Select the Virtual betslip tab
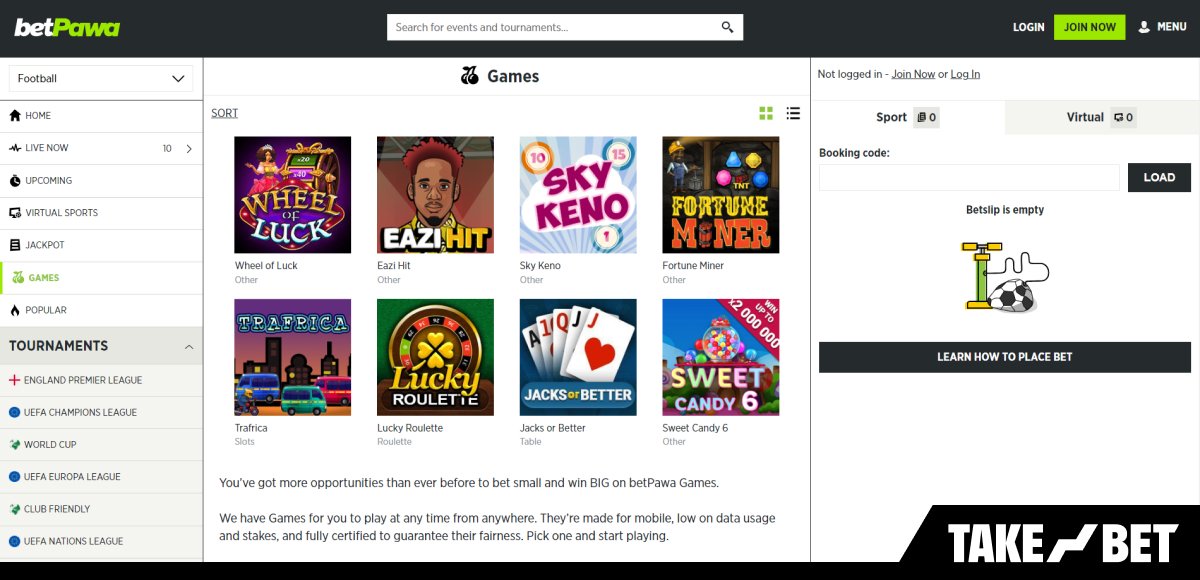 [x=1102, y=118]
